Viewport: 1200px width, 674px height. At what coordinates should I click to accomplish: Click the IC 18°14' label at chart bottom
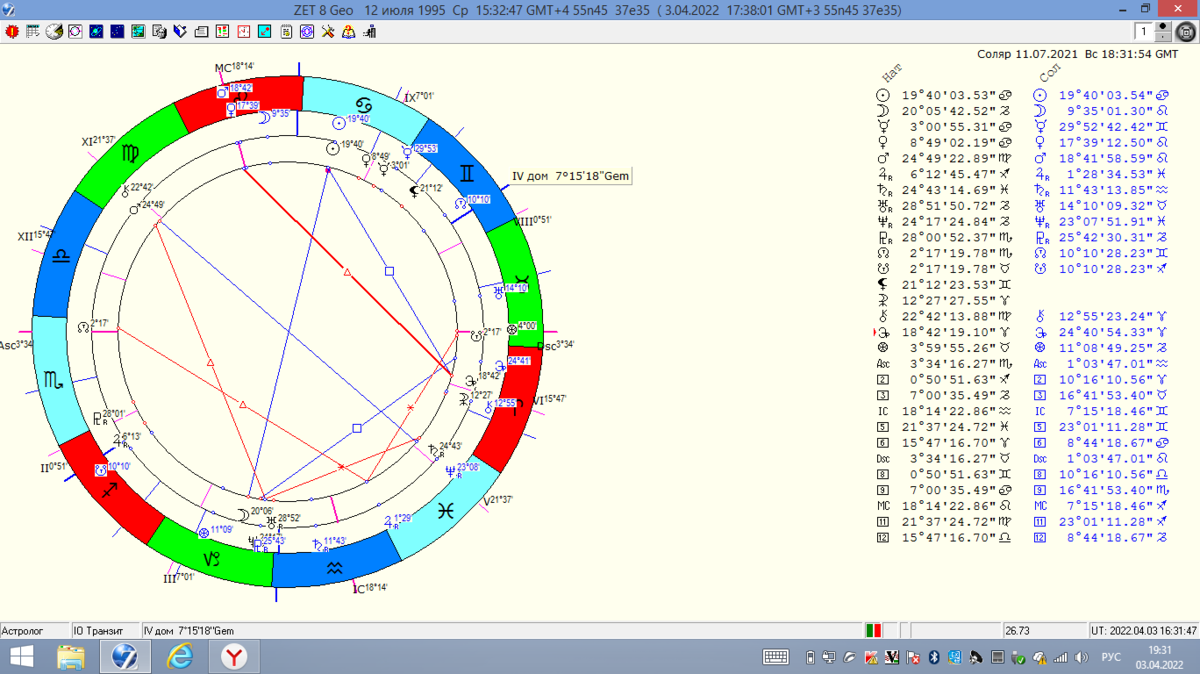click(371, 588)
